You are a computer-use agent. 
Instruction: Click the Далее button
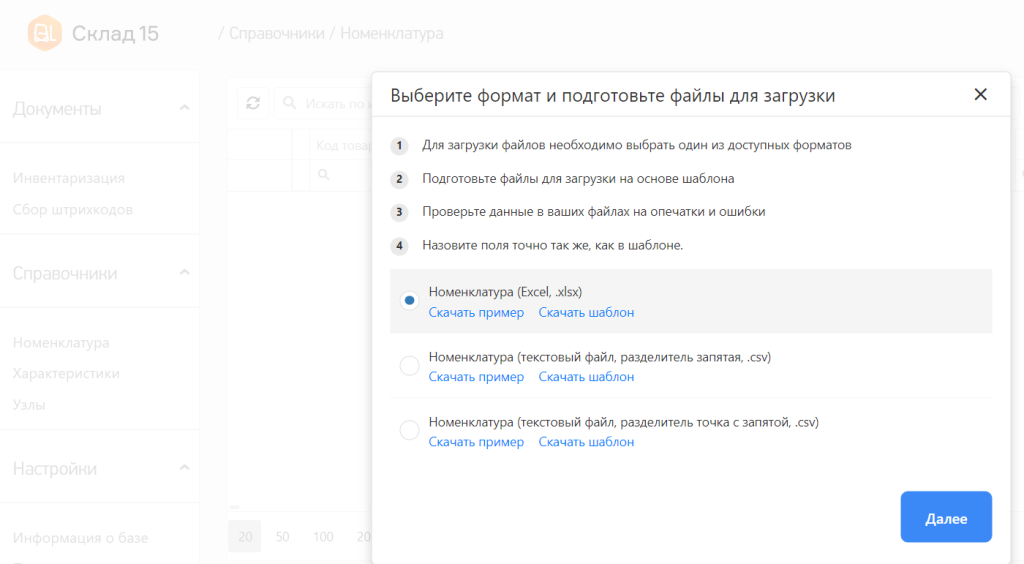tap(946, 517)
